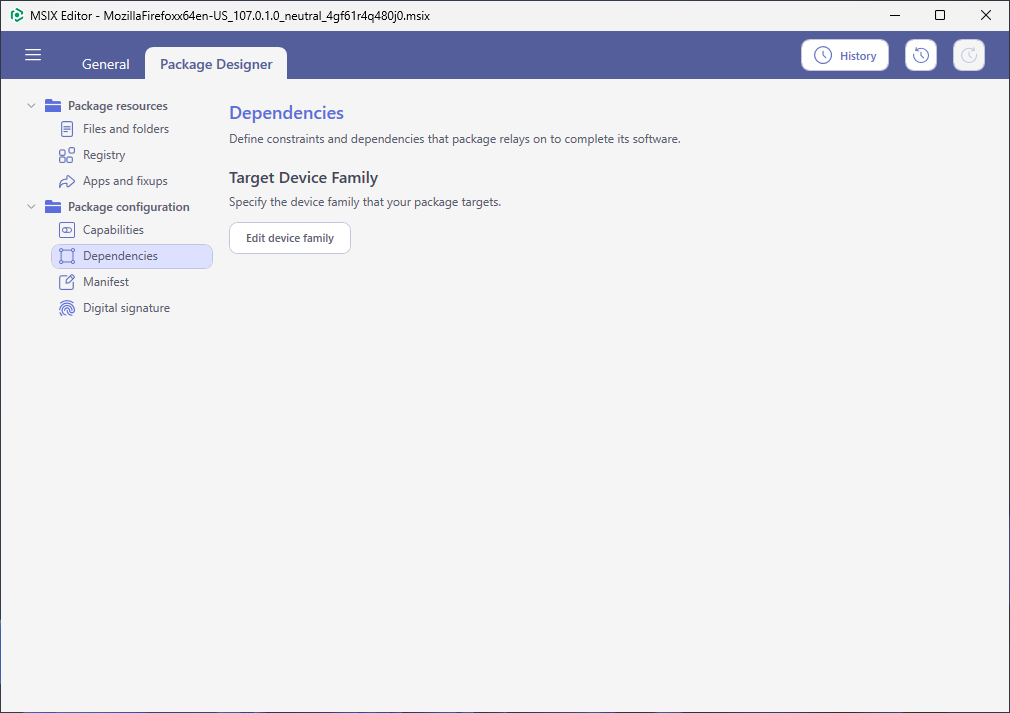The height and width of the screenshot is (713, 1010).
Task: Collapse the Package resources group
Action: (31, 106)
